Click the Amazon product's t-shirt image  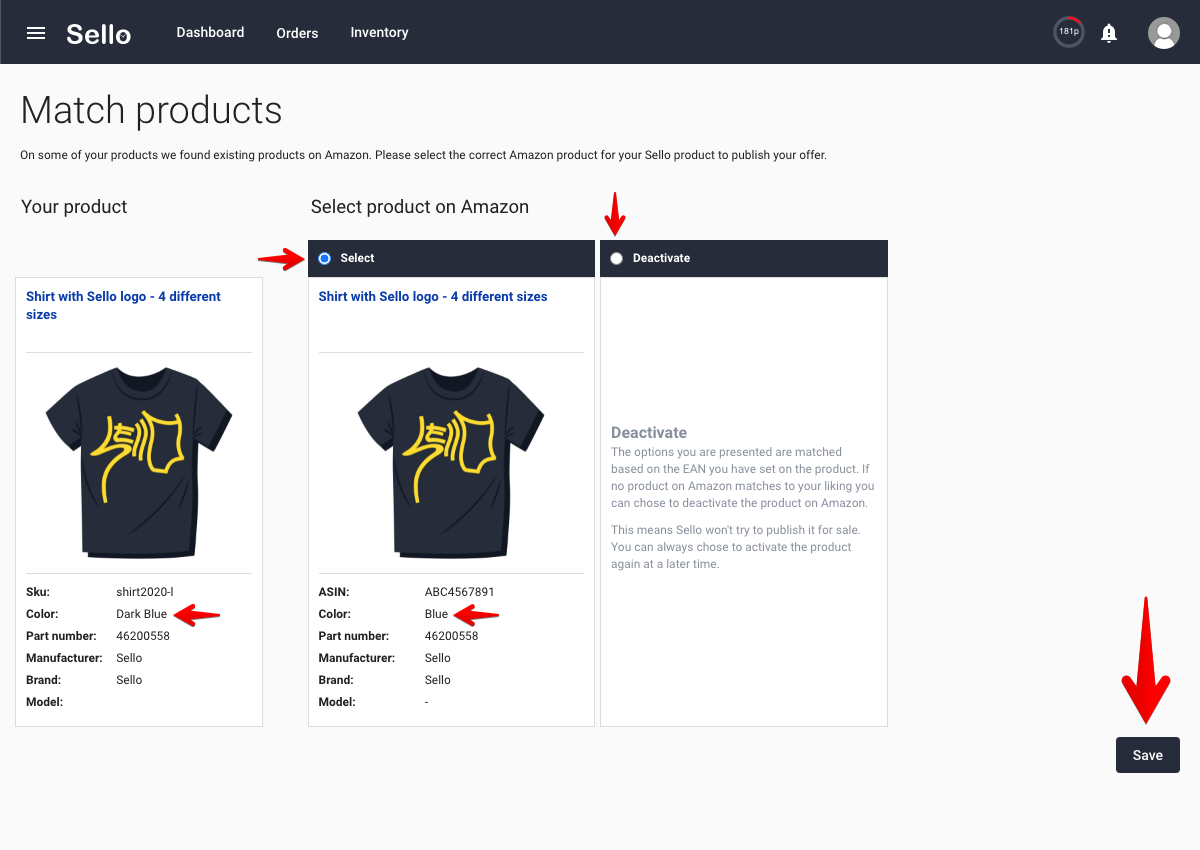[x=451, y=462]
